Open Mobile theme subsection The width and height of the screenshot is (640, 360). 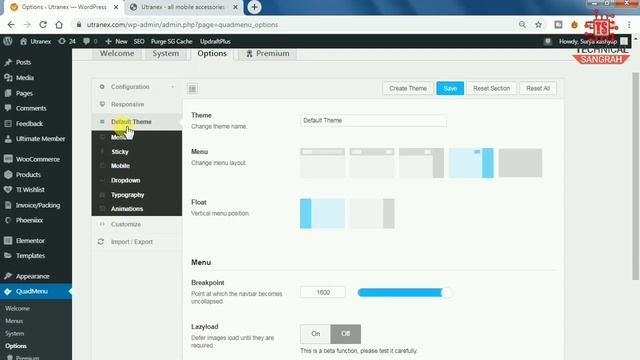(120, 166)
